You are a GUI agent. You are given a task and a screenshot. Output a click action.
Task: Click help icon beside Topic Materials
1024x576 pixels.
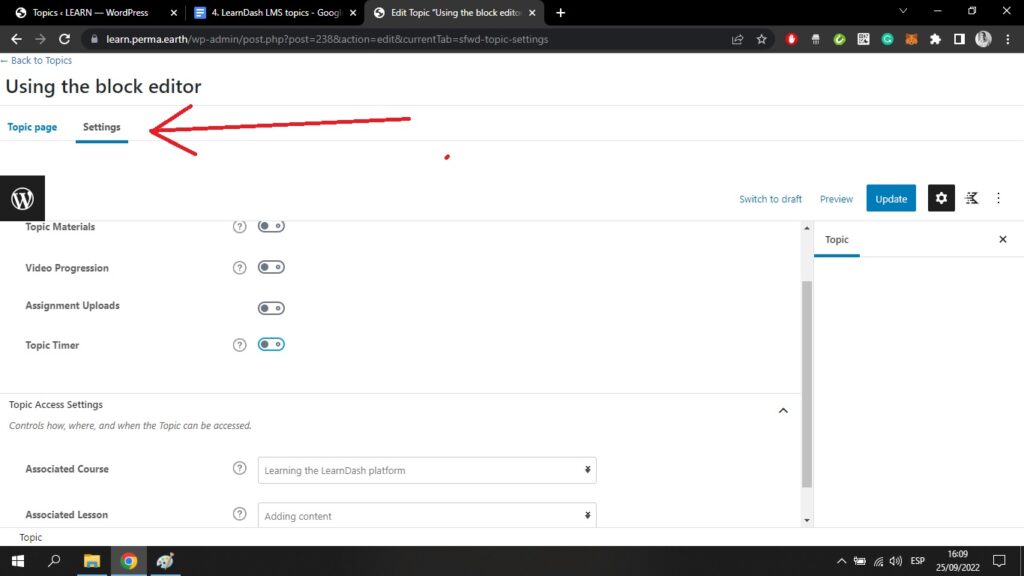(x=239, y=227)
